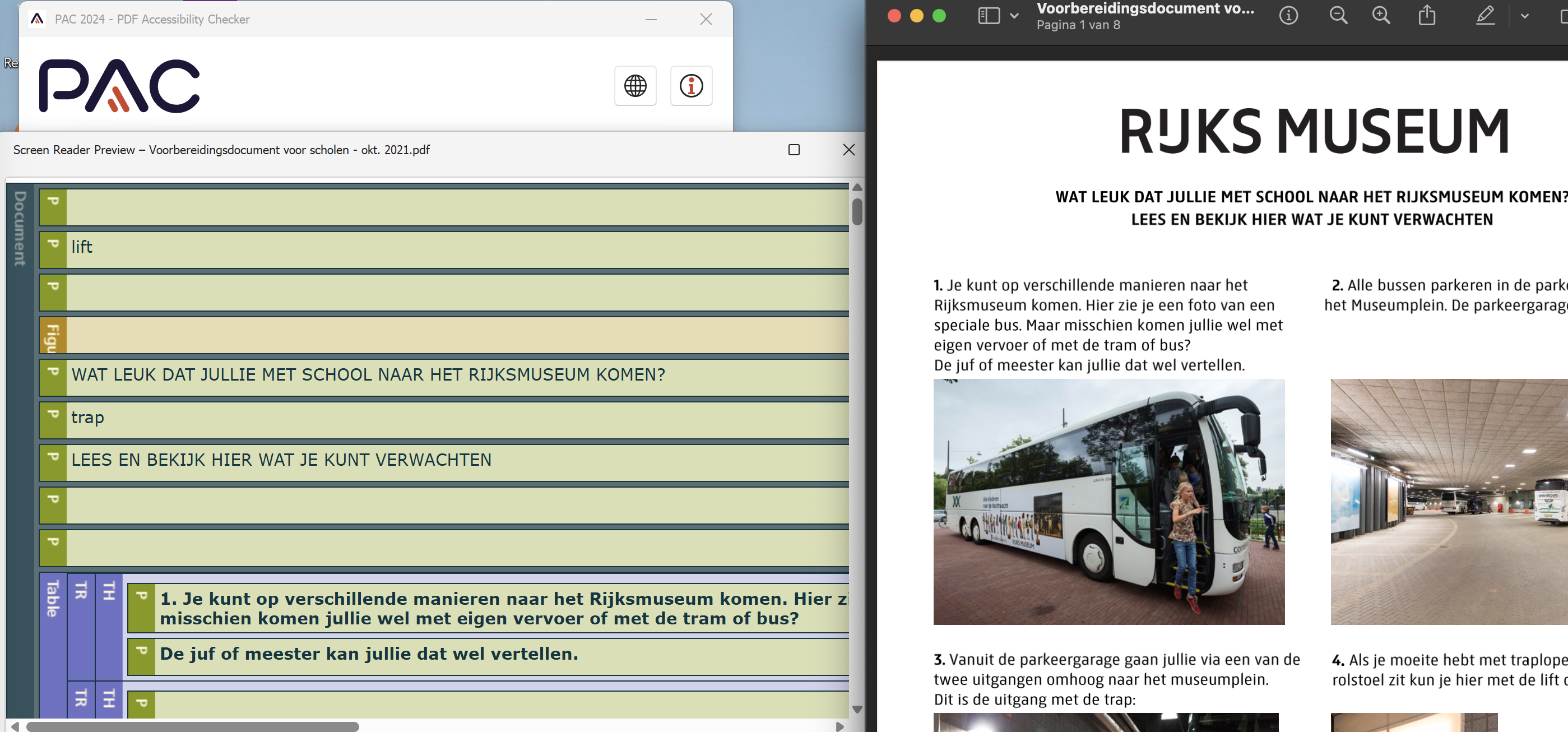This screenshot has height=732, width=1568.
Task: Zoom out in the PDF viewer
Action: coord(1338,16)
